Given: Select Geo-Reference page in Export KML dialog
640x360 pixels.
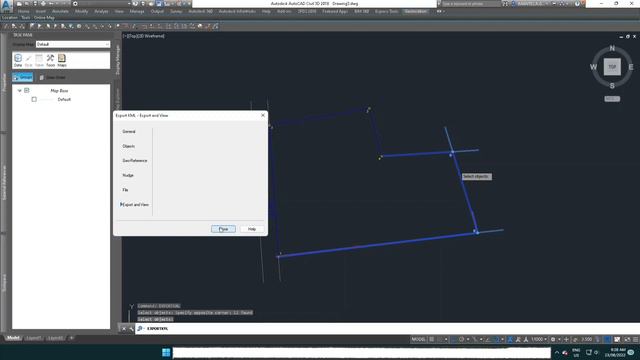Looking at the screenshot, I should 135,160.
